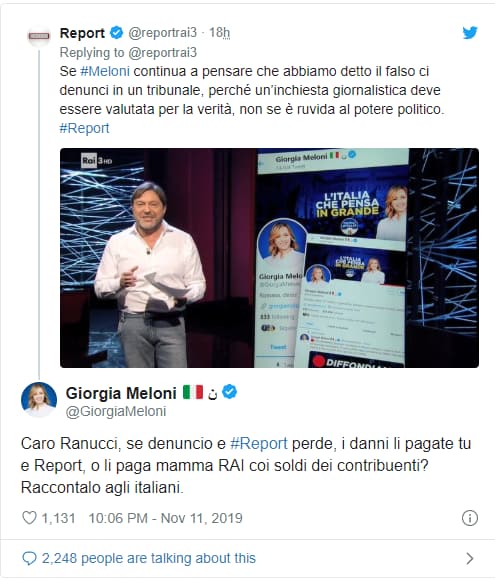
Task: Click the Twitter bird logo
Action: click(x=470, y=33)
